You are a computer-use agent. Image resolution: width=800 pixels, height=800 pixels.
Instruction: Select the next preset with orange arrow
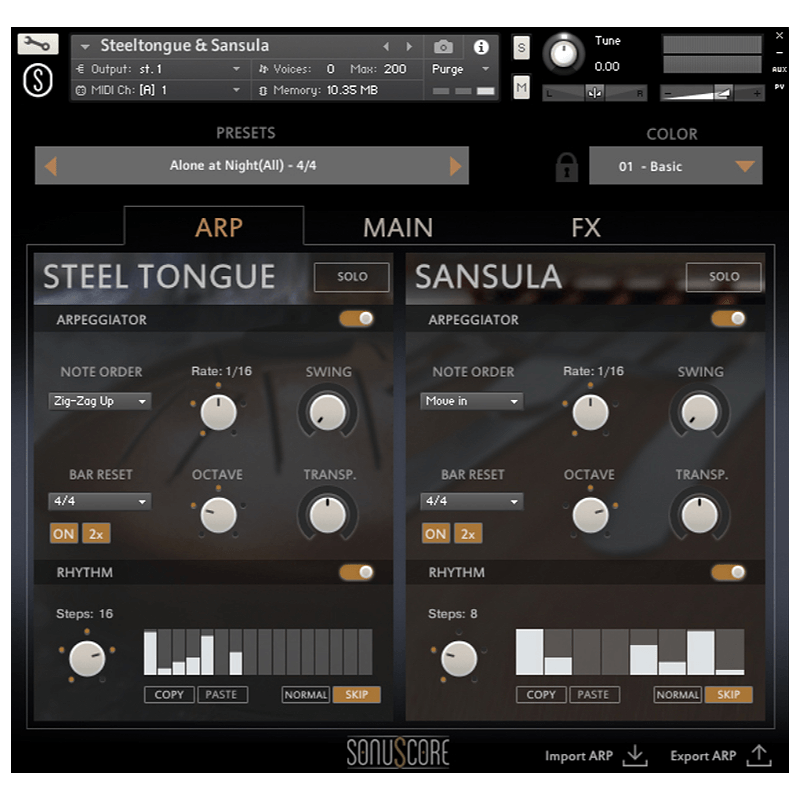[x=455, y=166]
